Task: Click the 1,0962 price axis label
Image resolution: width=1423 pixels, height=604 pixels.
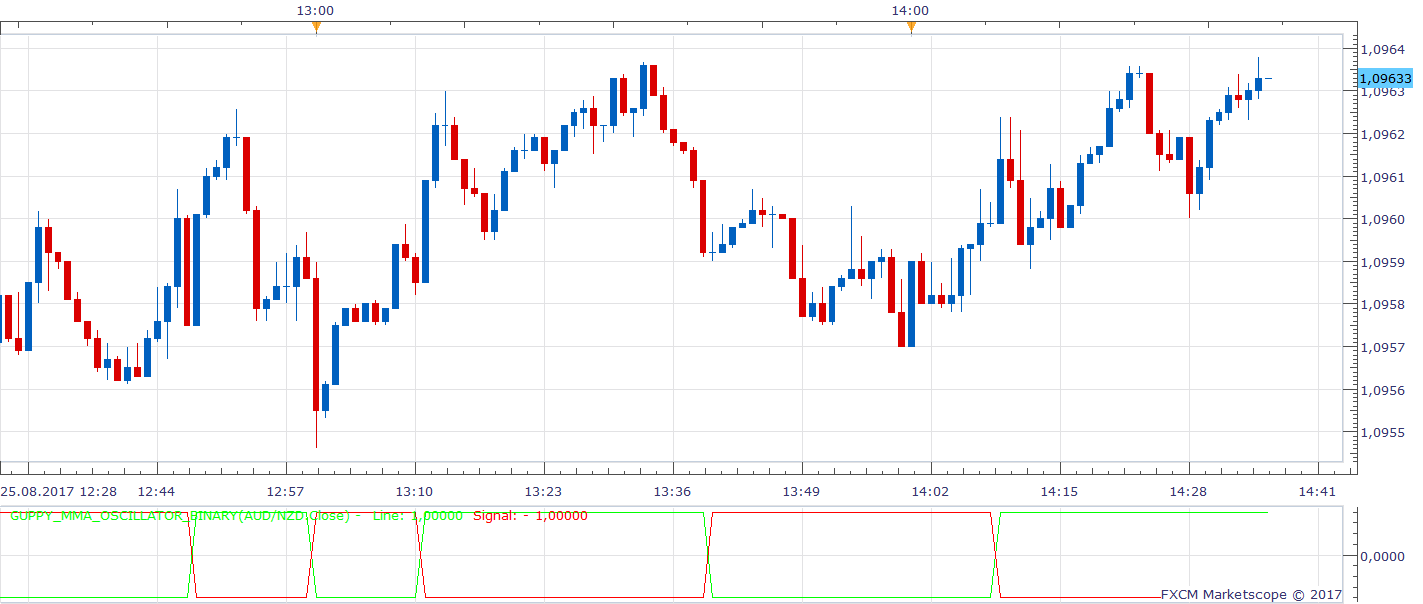Action: pyautogui.click(x=1385, y=134)
